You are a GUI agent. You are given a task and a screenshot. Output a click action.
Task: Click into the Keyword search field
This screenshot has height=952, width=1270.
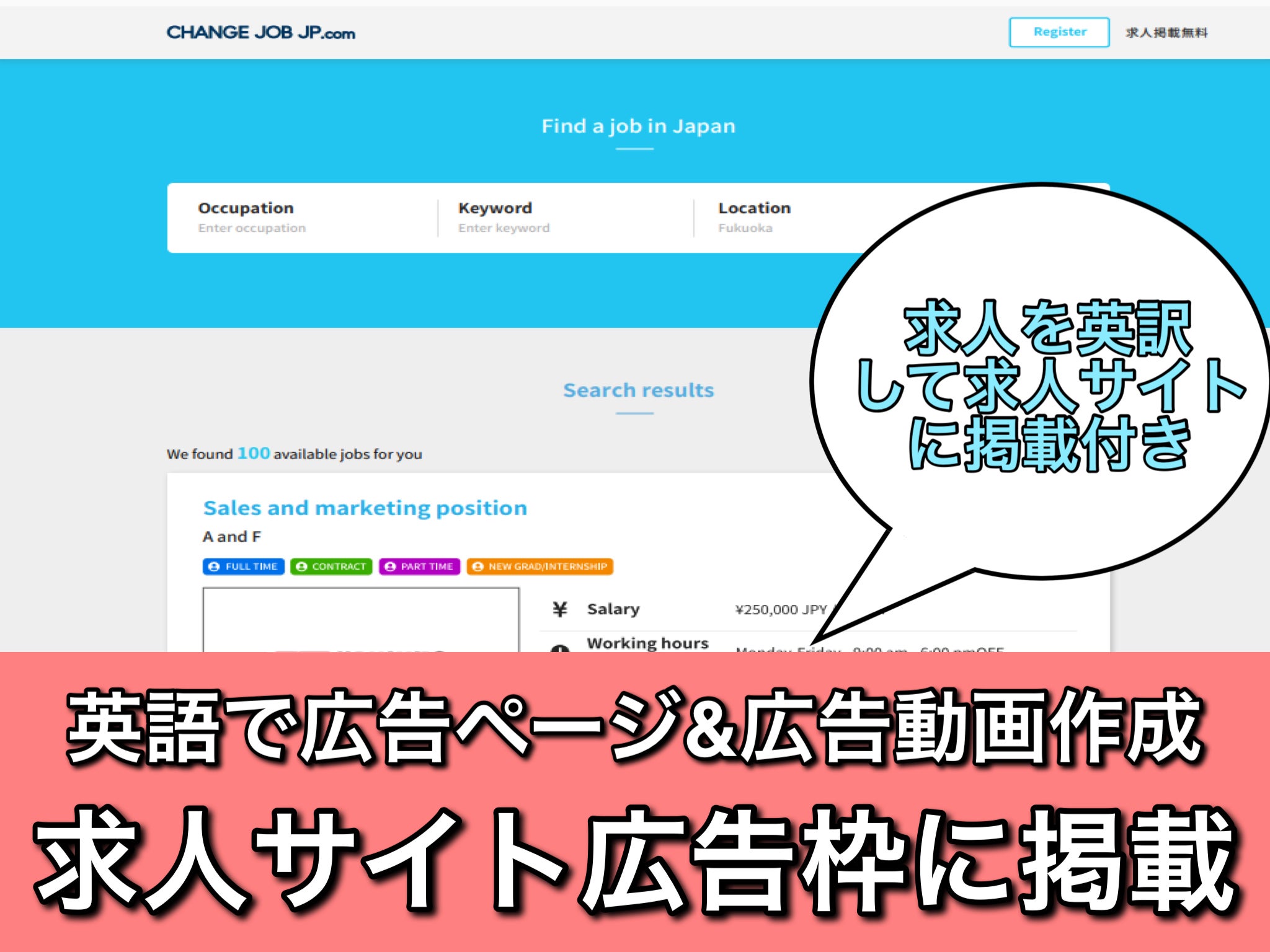tap(504, 228)
